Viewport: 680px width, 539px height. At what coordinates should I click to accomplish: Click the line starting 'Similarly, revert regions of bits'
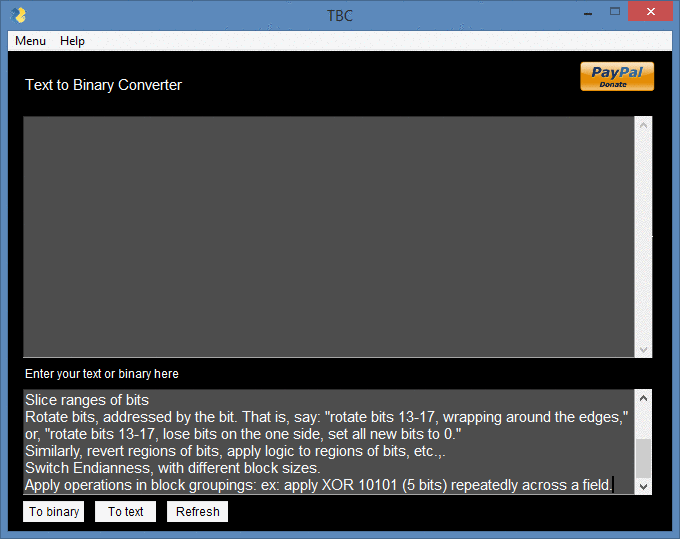pyautogui.click(x=235, y=451)
